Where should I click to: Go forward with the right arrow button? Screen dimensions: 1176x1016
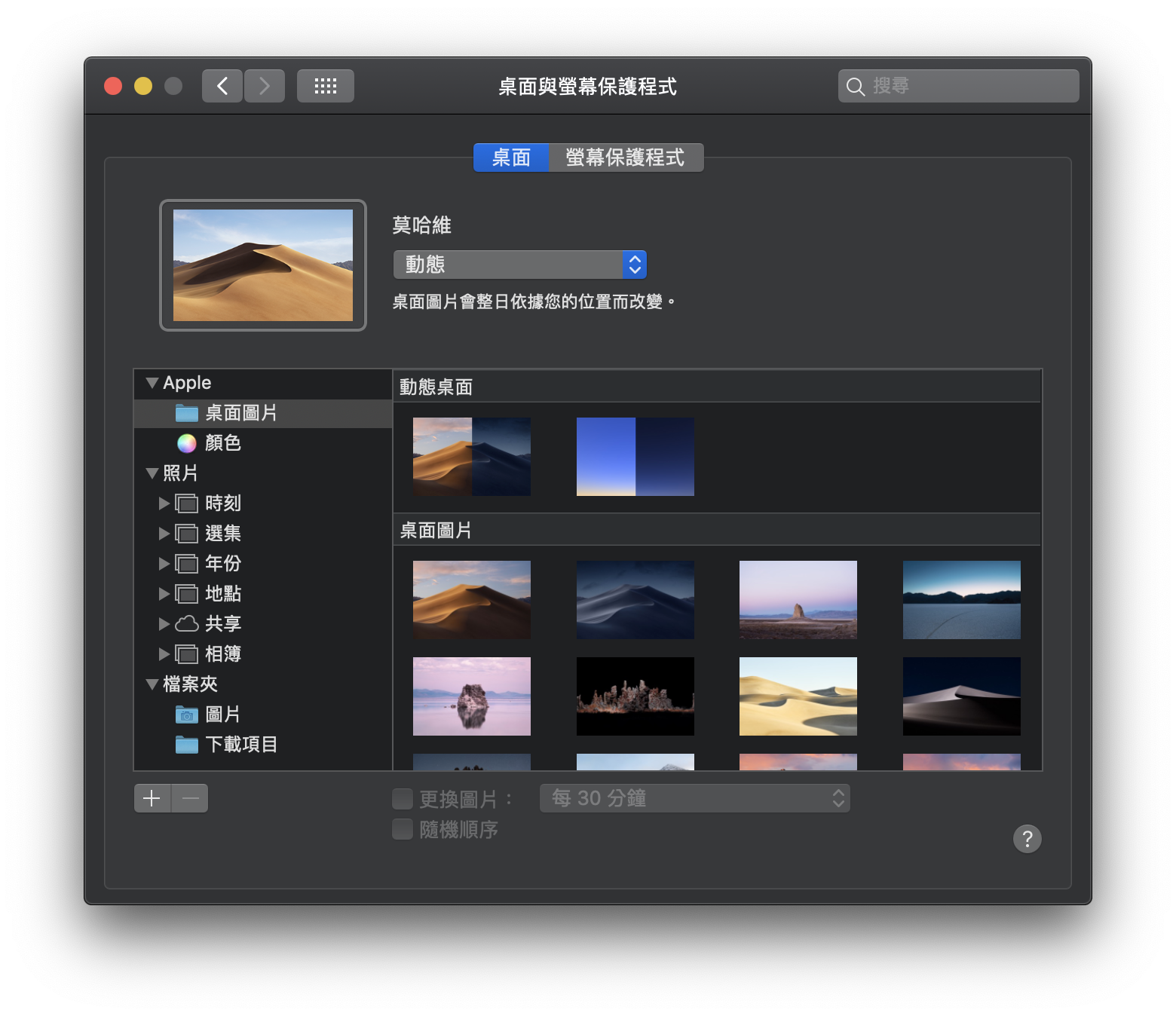click(x=265, y=86)
